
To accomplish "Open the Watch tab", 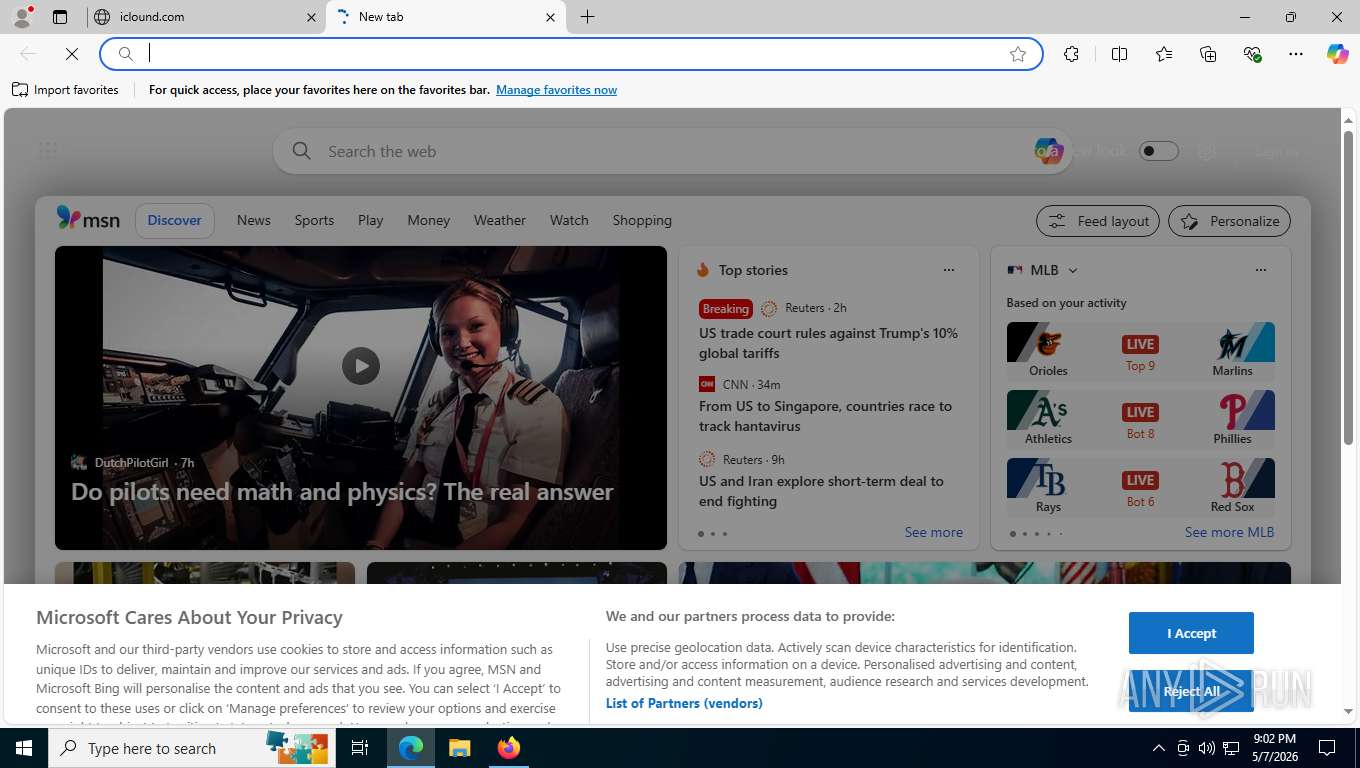I will click(x=569, y=220).
